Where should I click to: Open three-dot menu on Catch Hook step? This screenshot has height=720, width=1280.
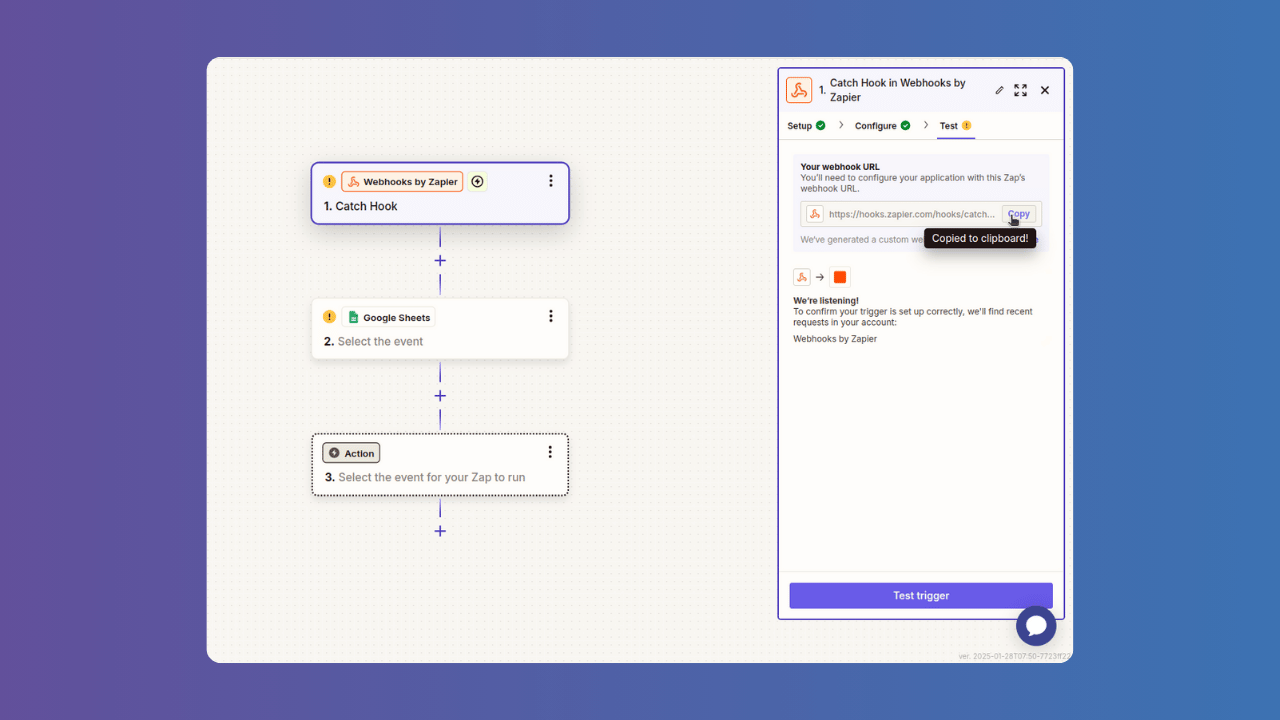click(x=550, y=181)
